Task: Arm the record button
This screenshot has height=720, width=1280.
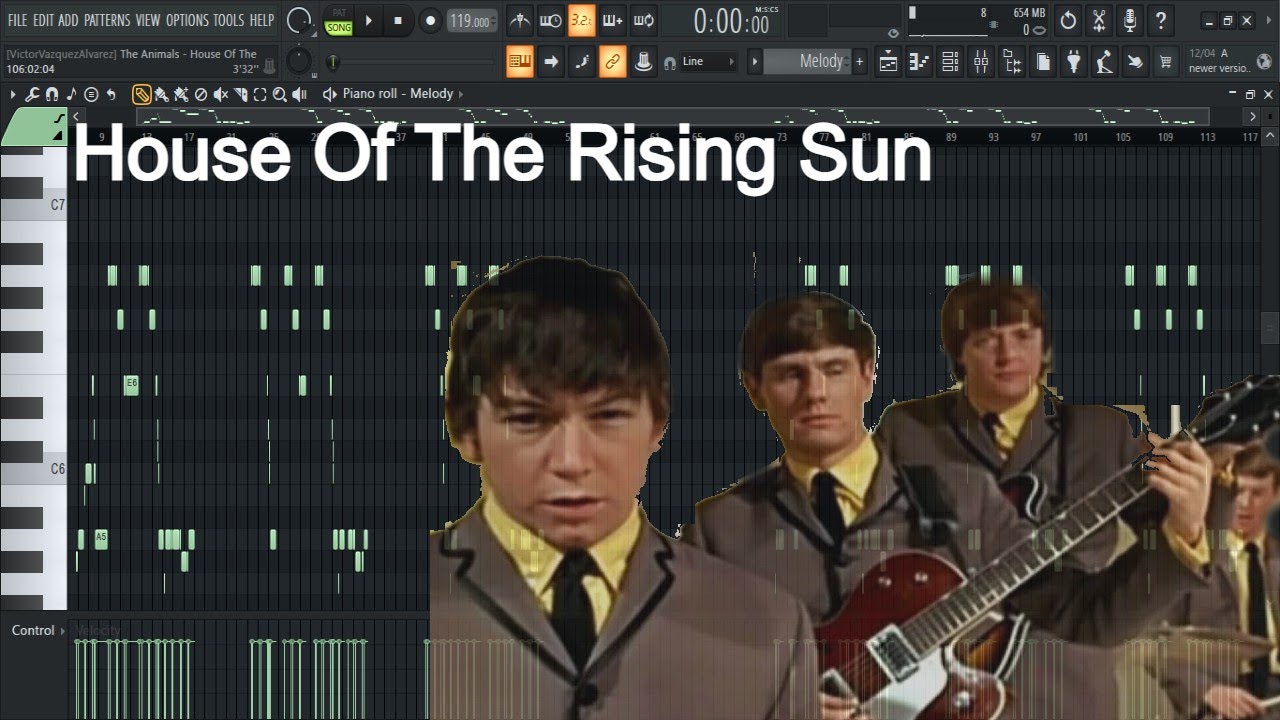Action: pyautogui.click(x=430, y=20)
